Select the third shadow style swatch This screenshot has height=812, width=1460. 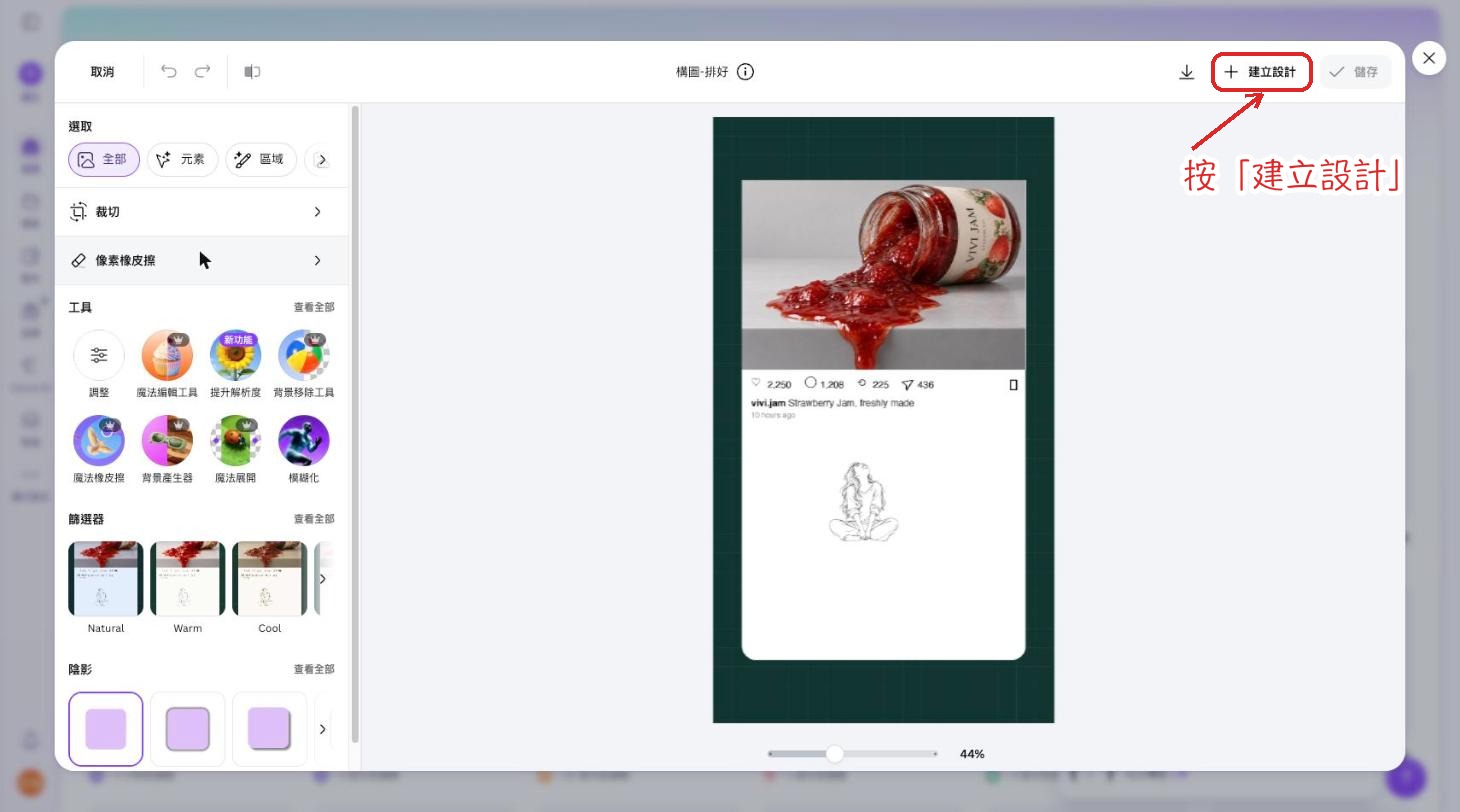270,729
